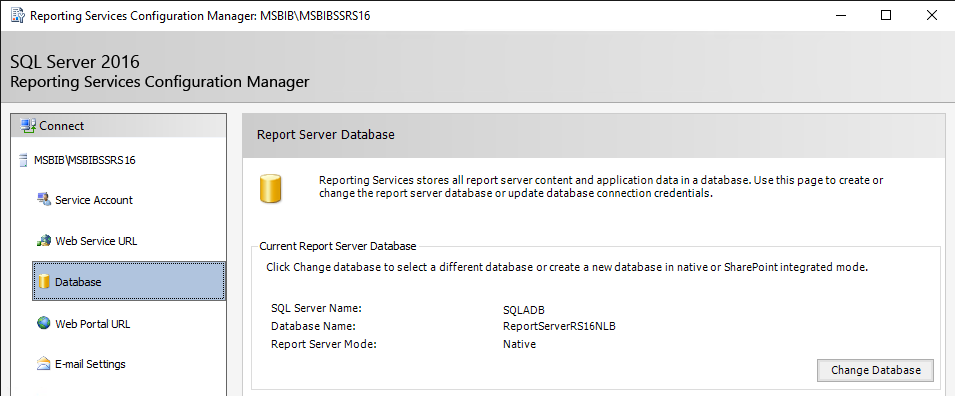Click the Connect button at sidebar top
Screen dimensions: 955x396
[x=119, y=126]
